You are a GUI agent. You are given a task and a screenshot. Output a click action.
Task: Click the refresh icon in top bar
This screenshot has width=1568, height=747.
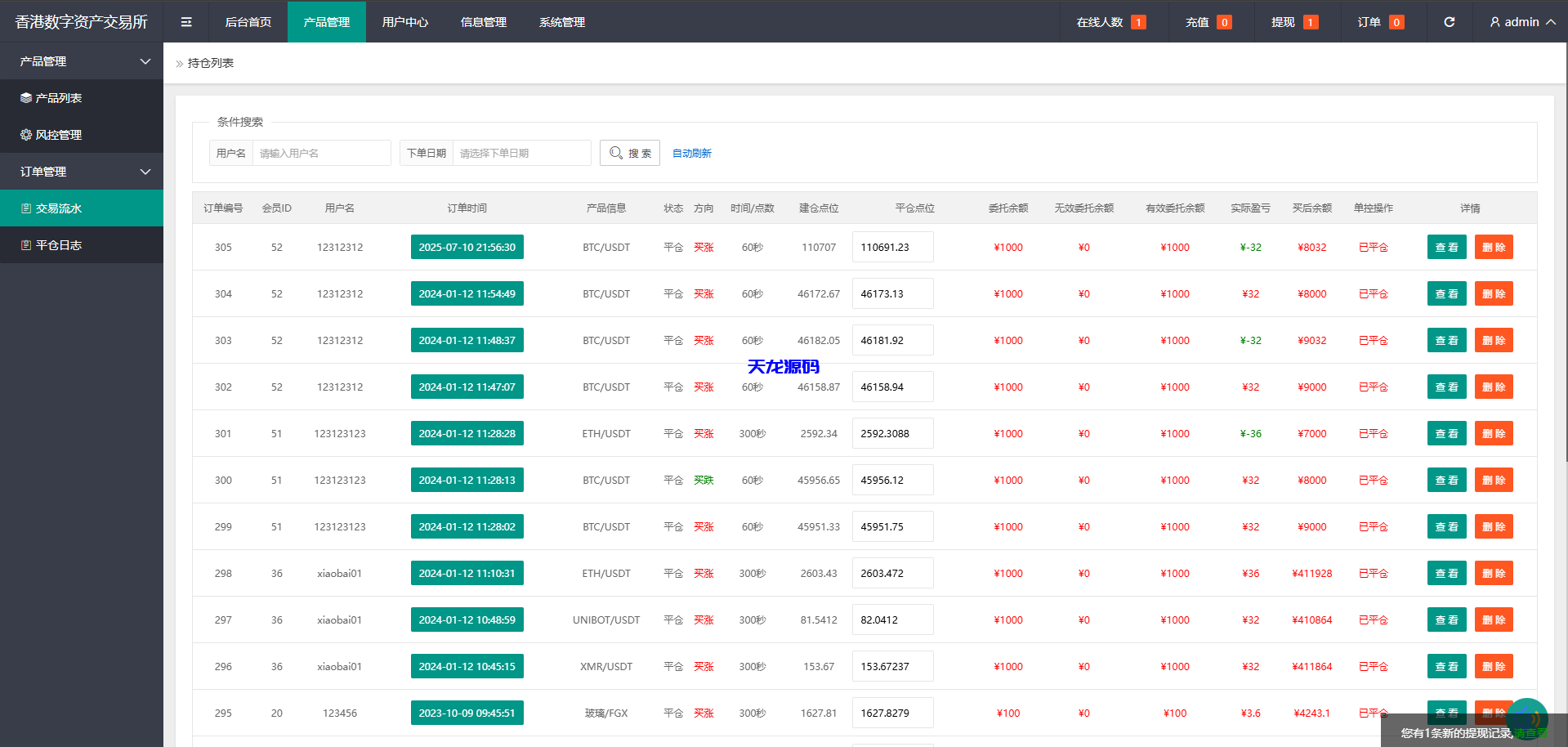[1449, 22]
